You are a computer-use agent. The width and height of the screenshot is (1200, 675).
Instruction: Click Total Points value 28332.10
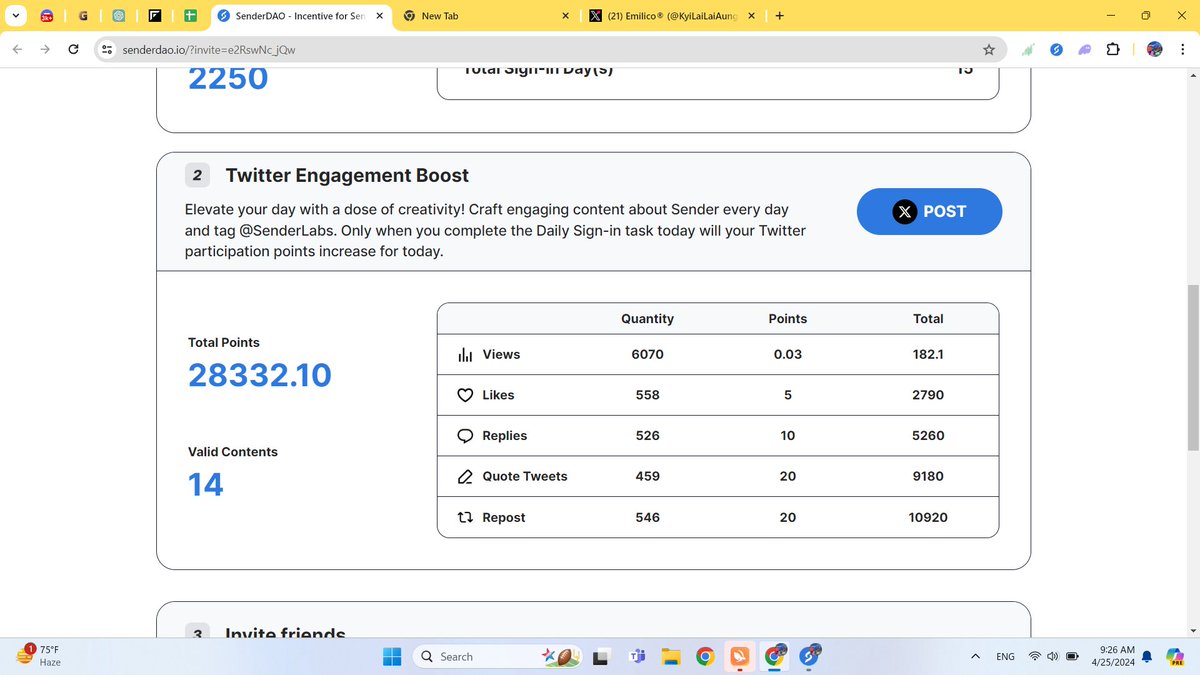[260, 375]
